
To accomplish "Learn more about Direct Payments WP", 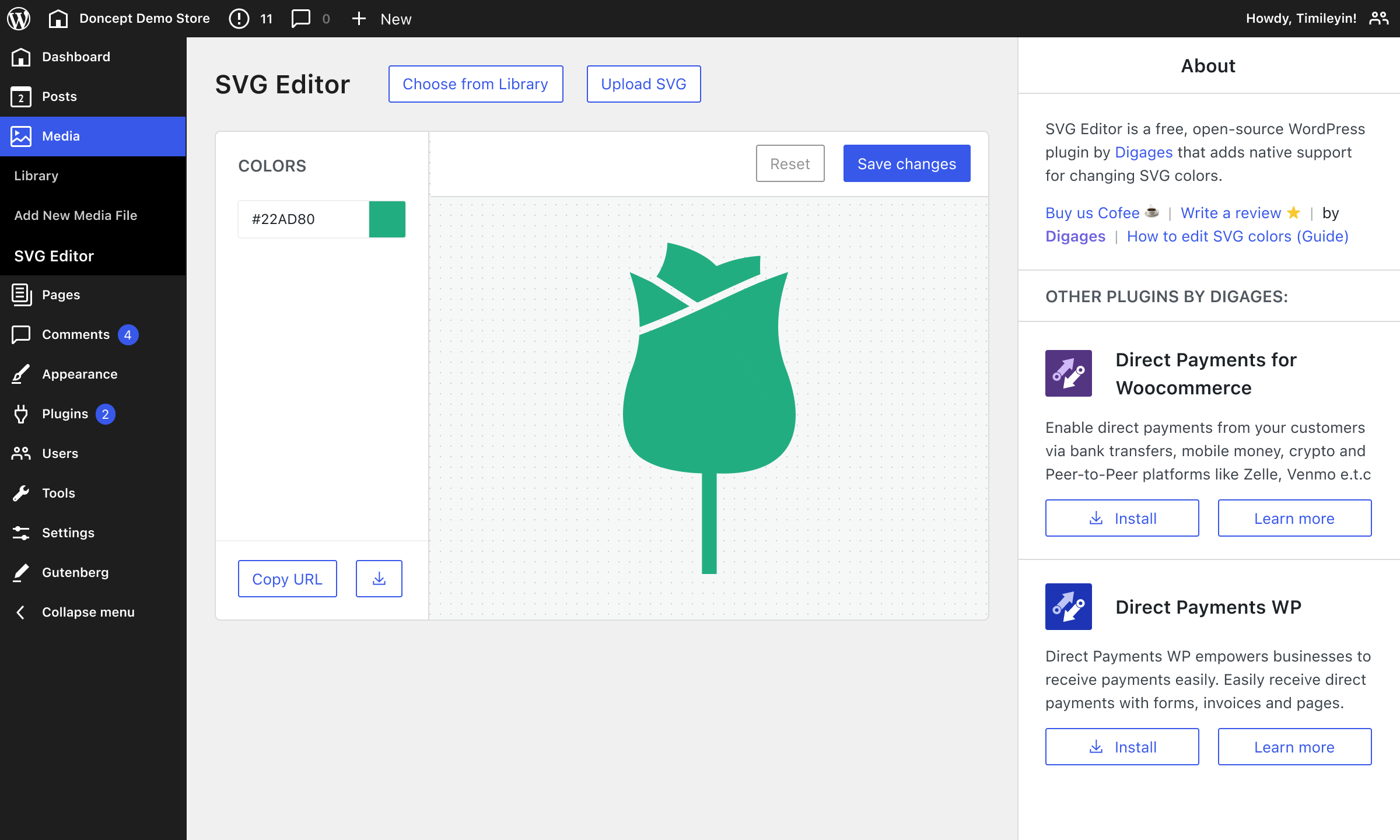I will [x=1294, y=747].
